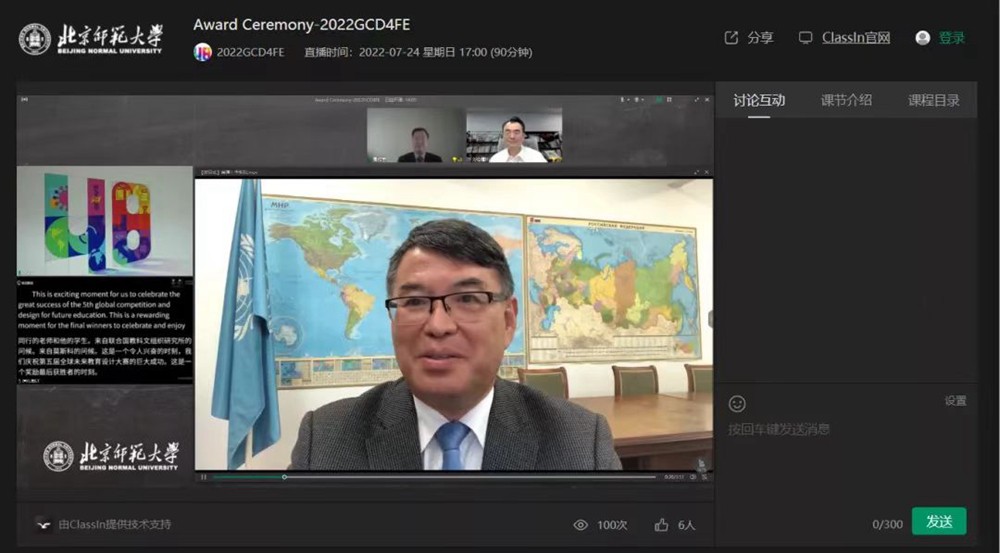Click the 6人 likes count text
The height and width of the screenshot is (553, 1000).
pyautogui.click(x=686, y=525)
